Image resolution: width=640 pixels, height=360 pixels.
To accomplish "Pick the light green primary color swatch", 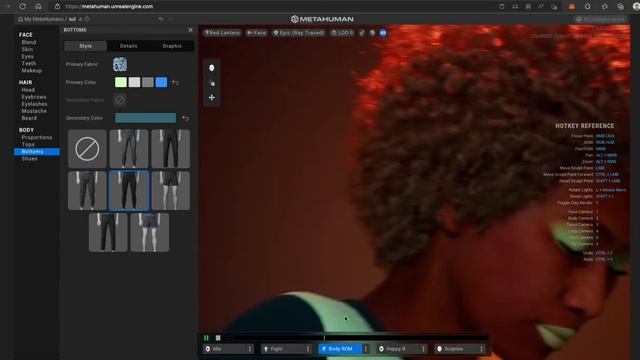I will 121,82.
